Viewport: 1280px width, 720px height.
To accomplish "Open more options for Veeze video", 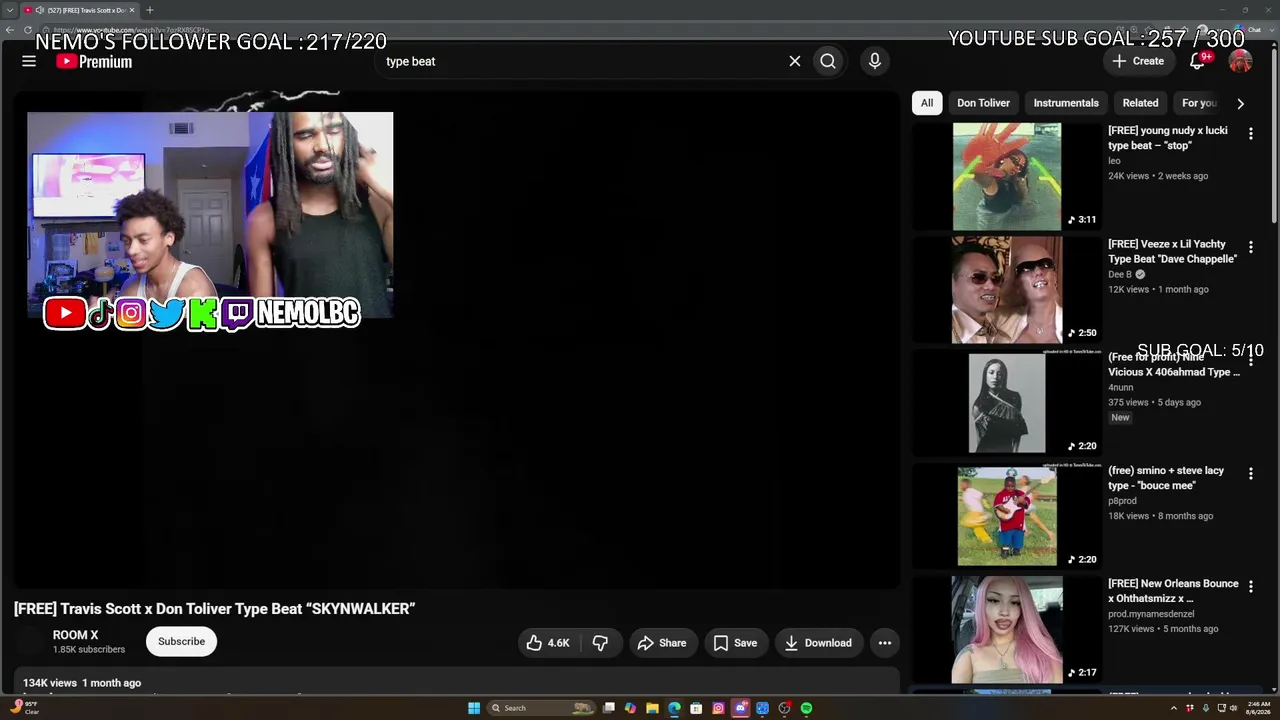I will (x=1250, y=247).
